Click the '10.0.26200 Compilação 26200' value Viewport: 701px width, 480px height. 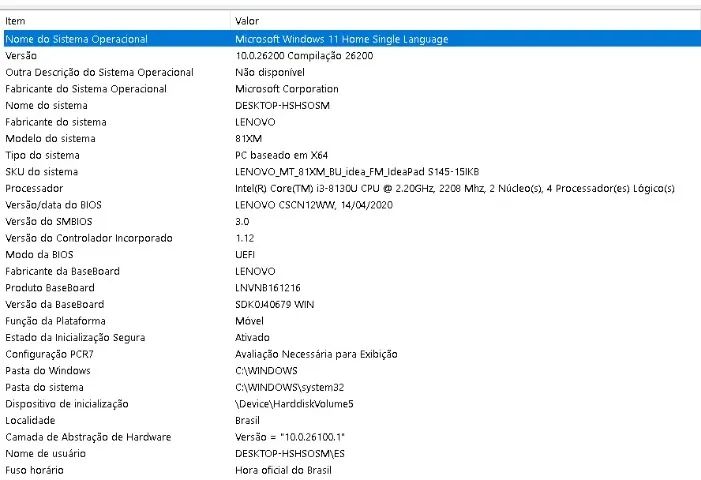[304, 55]
